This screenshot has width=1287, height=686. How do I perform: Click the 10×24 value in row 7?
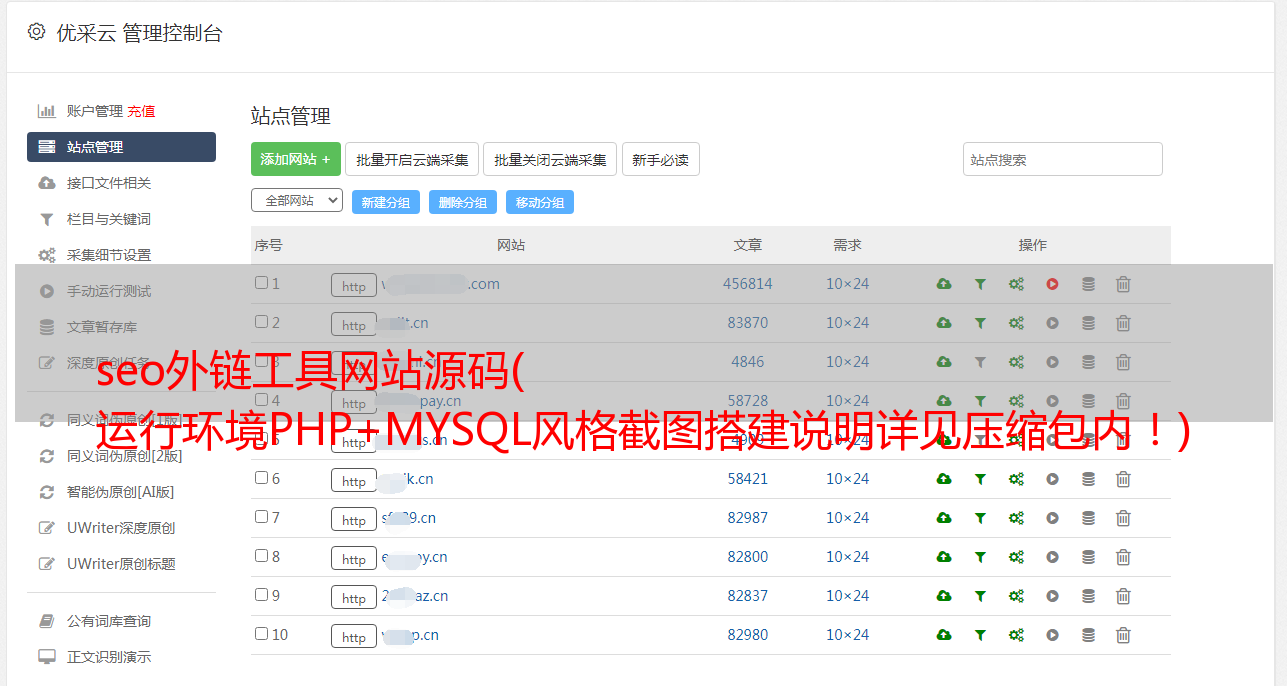[847, 518]
